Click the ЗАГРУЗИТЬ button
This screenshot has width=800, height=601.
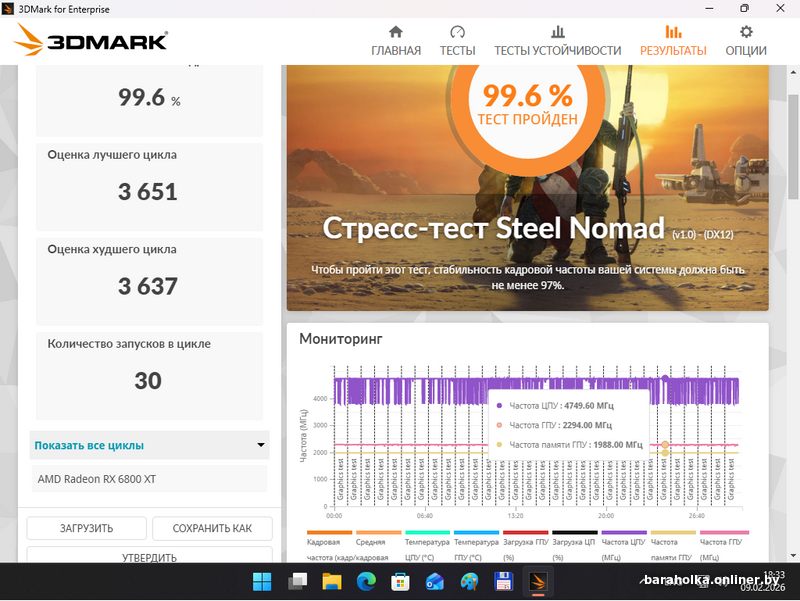click(x=87, y=529)
